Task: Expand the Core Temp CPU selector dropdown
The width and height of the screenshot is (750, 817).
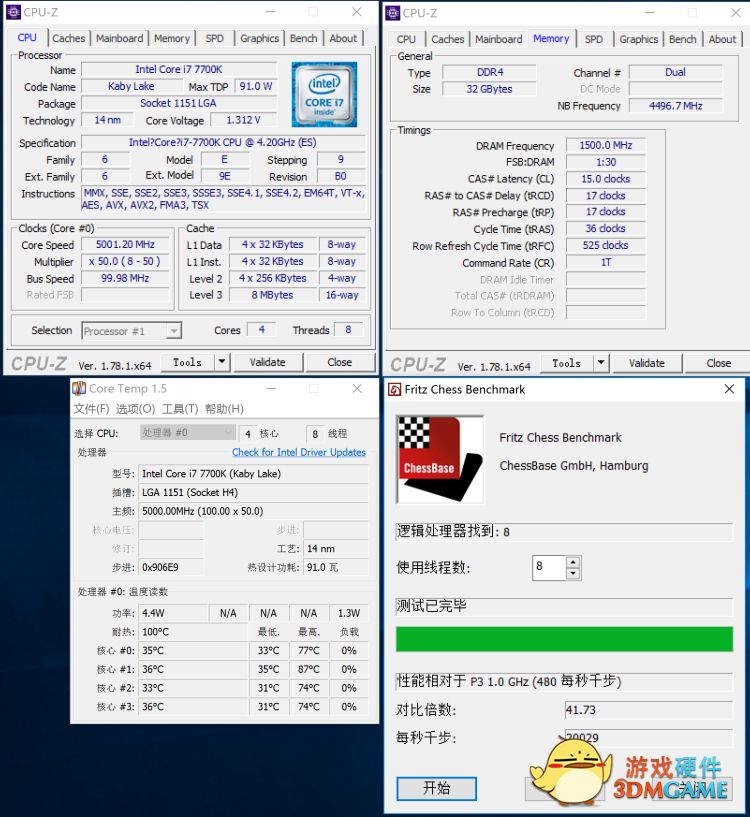Action: point(227,432)
